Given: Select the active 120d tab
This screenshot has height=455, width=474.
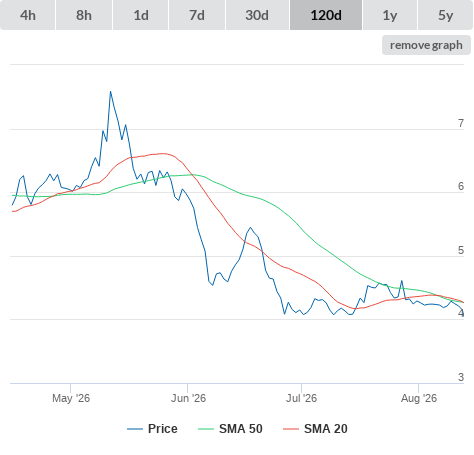Looking at the screenshot, I should click(x=326, y=15).
